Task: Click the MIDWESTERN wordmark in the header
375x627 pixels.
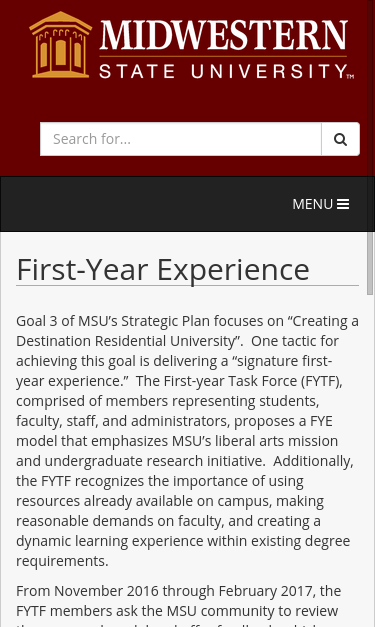Action: pyautogui.click(x=223, y=35)
